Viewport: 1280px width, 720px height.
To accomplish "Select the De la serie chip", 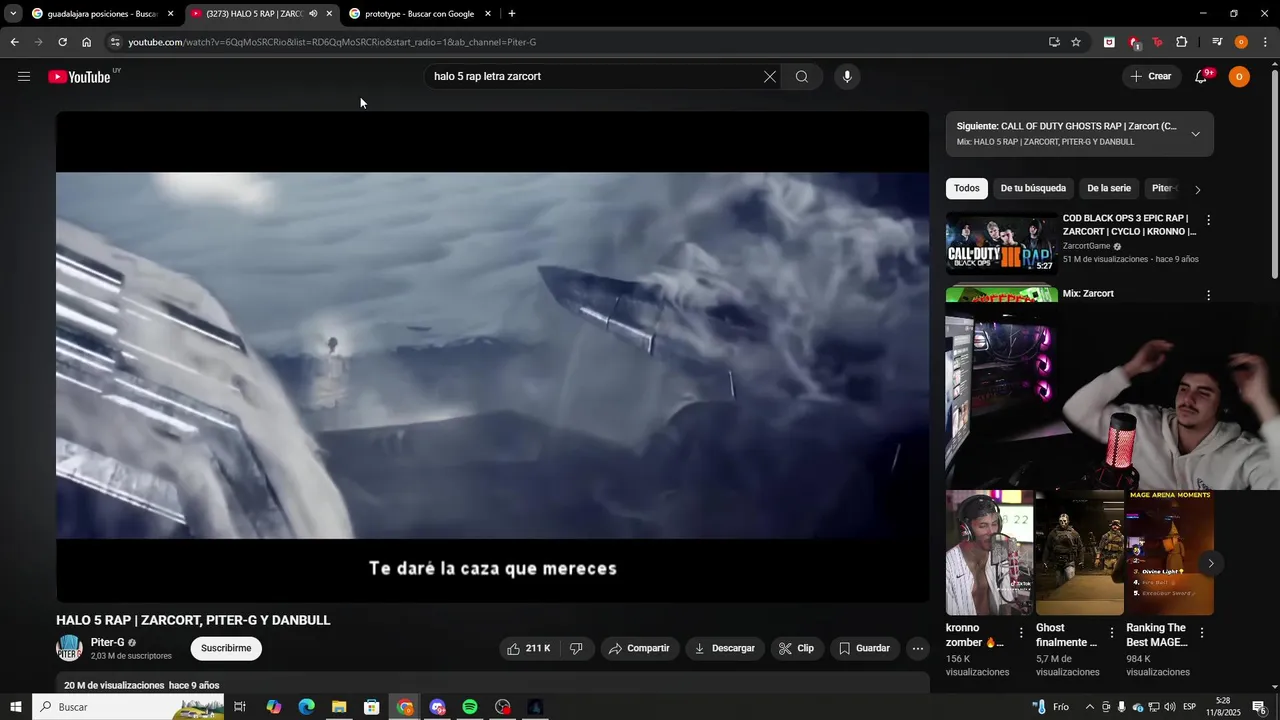I will tap(1109, 188).
